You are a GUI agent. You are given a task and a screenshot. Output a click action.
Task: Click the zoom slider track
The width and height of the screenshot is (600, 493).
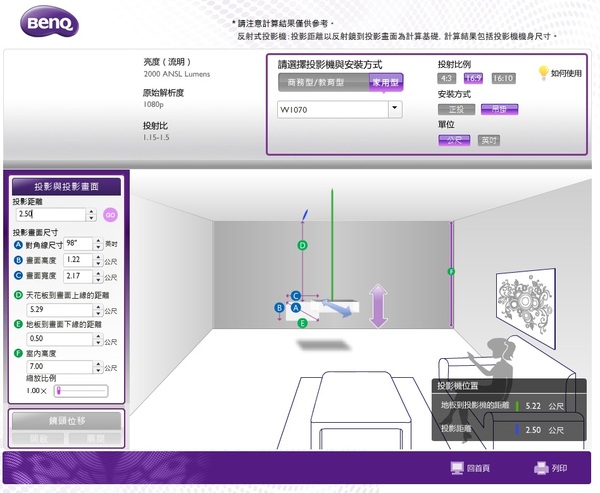81,391
